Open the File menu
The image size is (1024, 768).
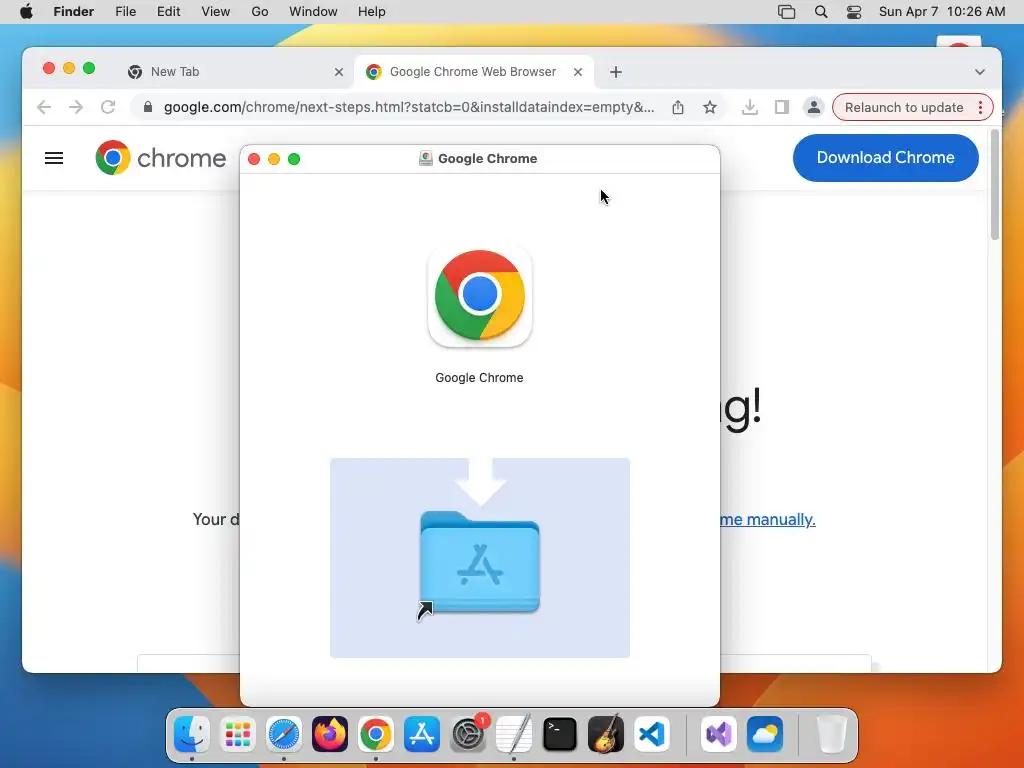[x=125, y=12]
